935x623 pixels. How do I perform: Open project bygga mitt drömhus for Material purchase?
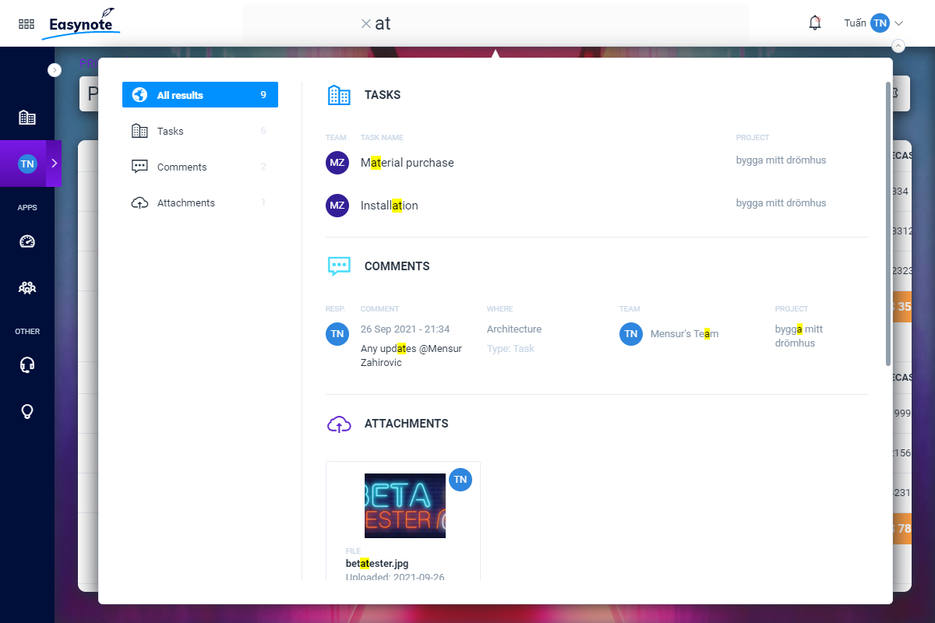tap(781, 160)
